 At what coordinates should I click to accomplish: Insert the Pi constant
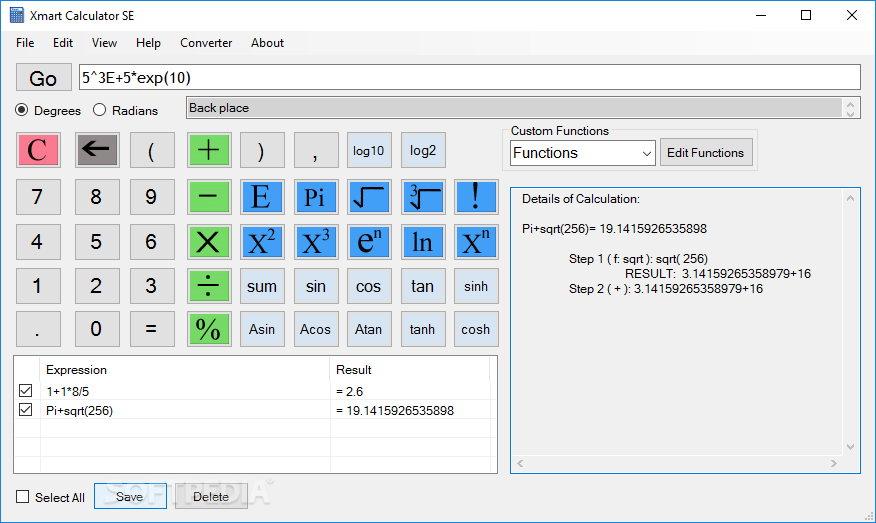[316, 197]
